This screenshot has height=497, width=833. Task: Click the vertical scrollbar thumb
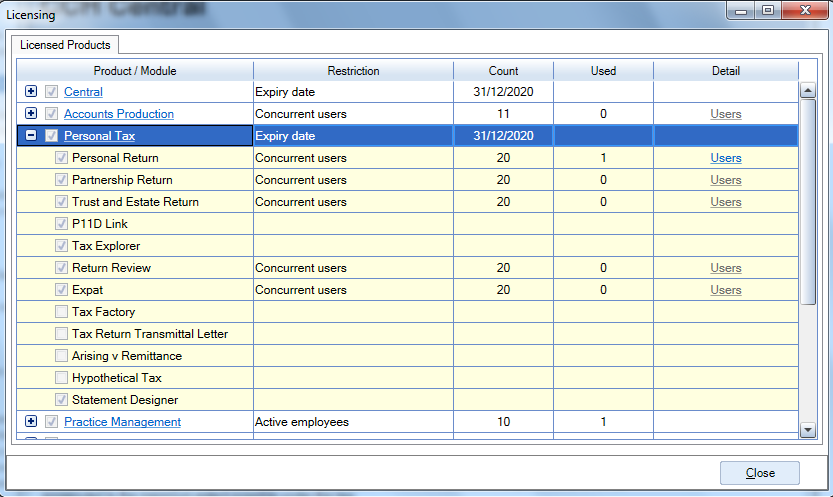click(808, 202)
